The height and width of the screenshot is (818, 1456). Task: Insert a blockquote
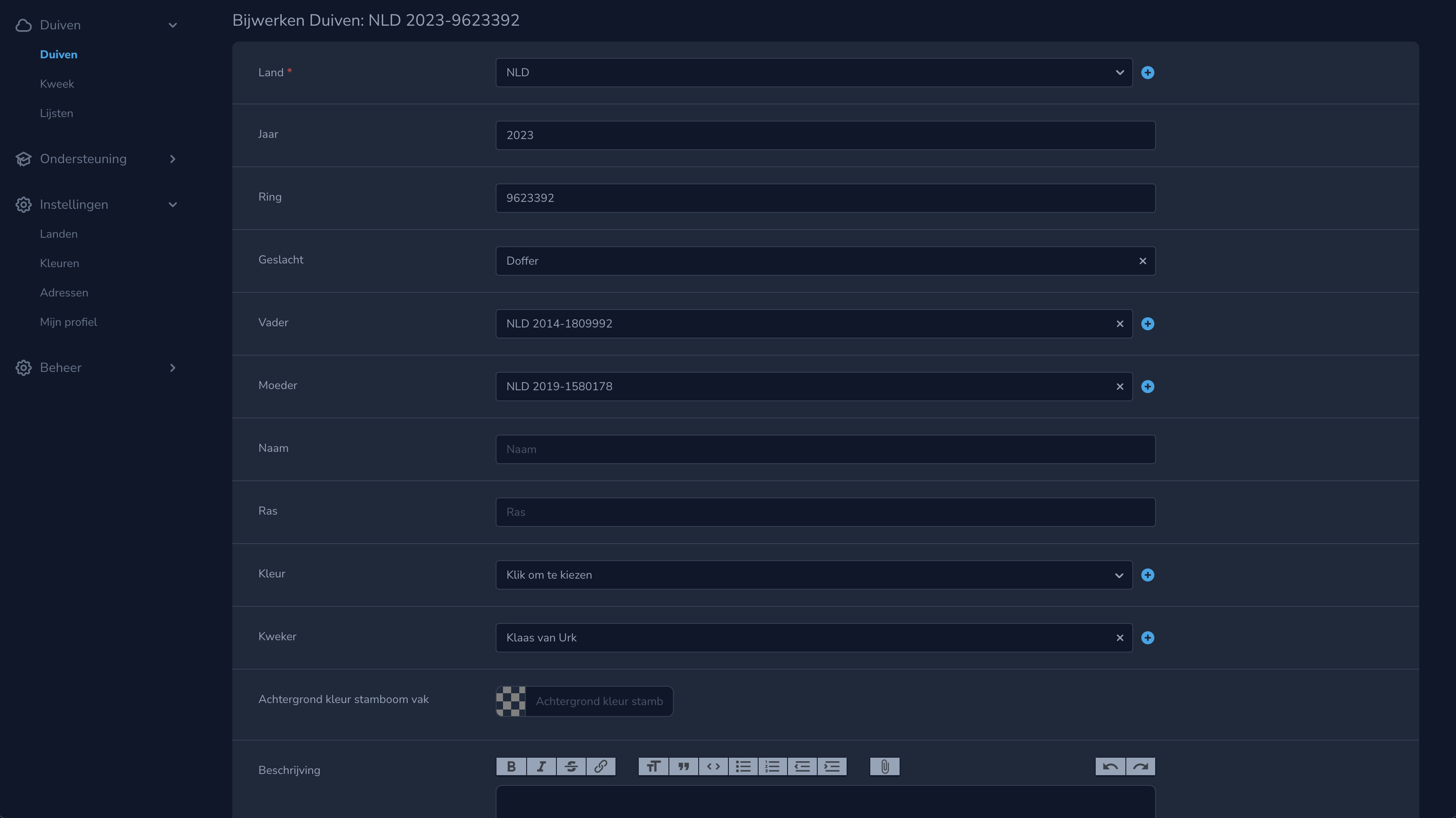683,767
